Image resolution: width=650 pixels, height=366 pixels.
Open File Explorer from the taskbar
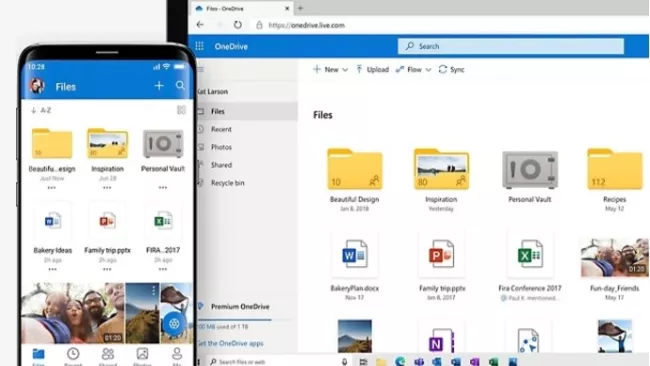[x=381, y=362]
